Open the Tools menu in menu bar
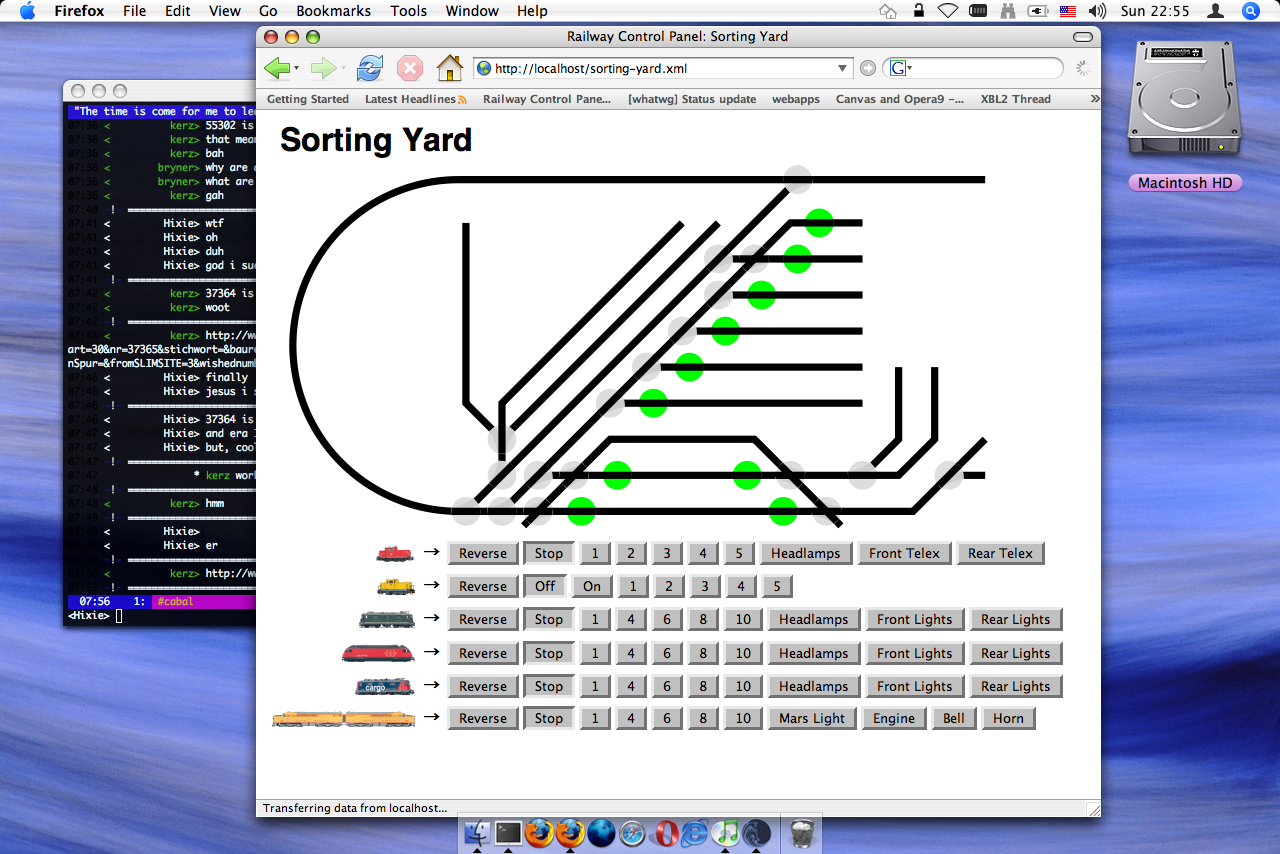This screenshot has width=1280, height=854. [x=408, y=11]
